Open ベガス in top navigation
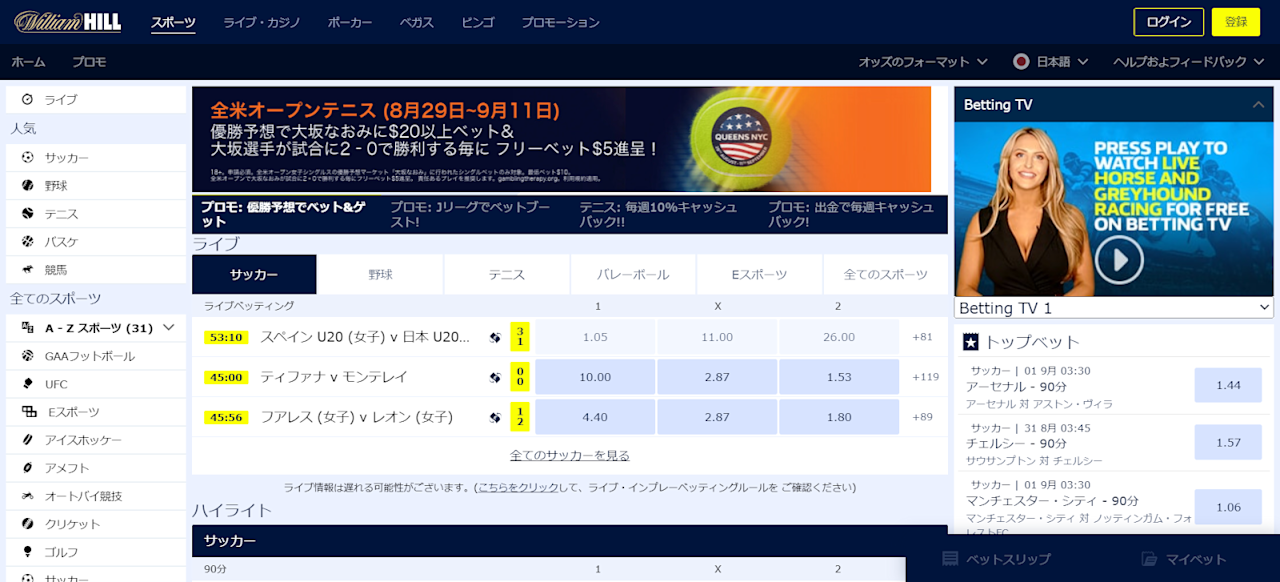This screenshot has height=582, width=1280. click(x=417, y=22)
